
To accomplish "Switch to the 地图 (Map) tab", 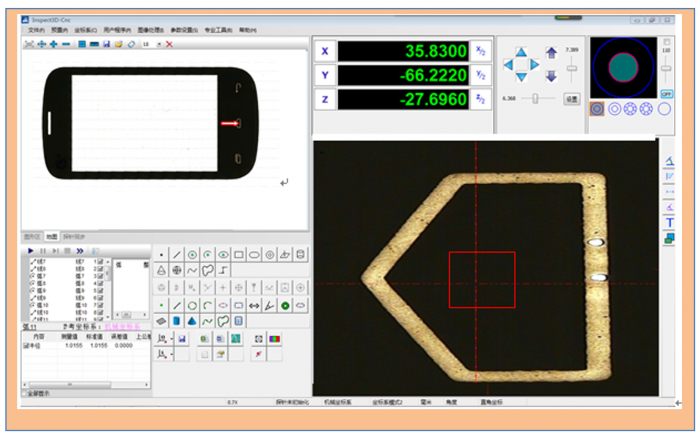I will tap(51, 237).
